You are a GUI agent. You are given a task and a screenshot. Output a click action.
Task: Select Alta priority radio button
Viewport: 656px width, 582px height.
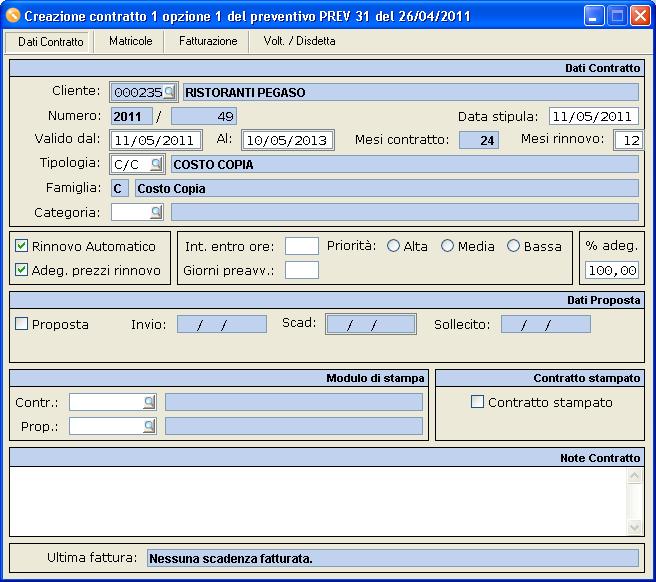tap(393, 246)
